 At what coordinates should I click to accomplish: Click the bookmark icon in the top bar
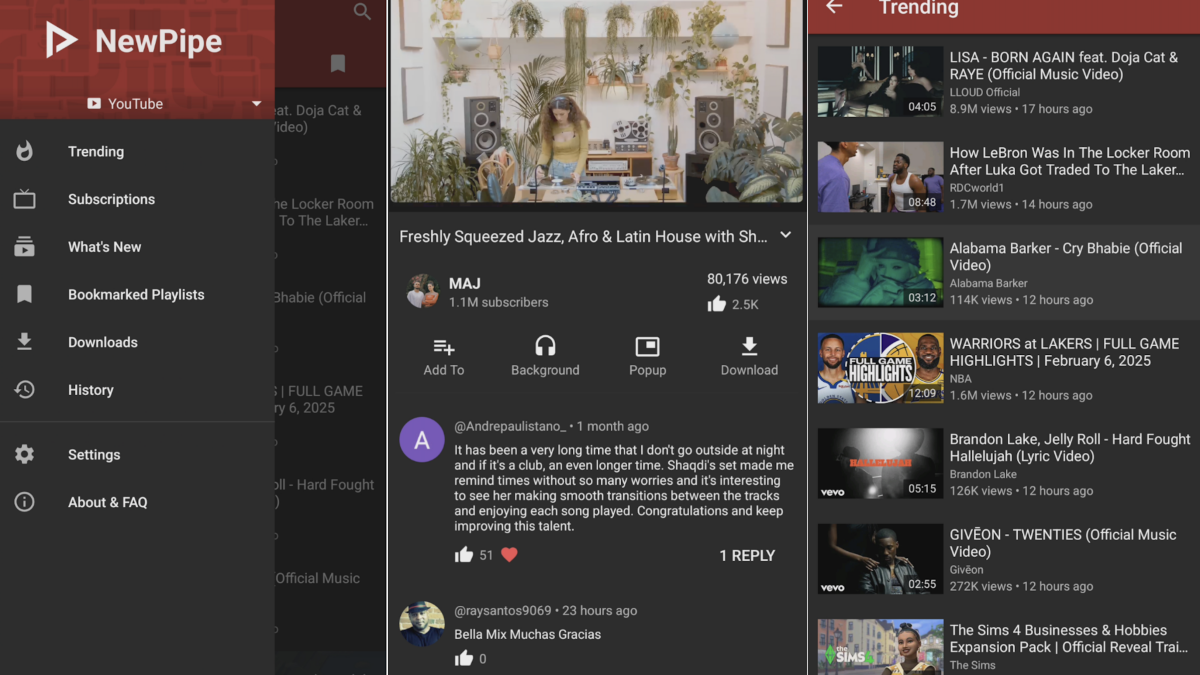pyautogui.click(x=337, y=63)
